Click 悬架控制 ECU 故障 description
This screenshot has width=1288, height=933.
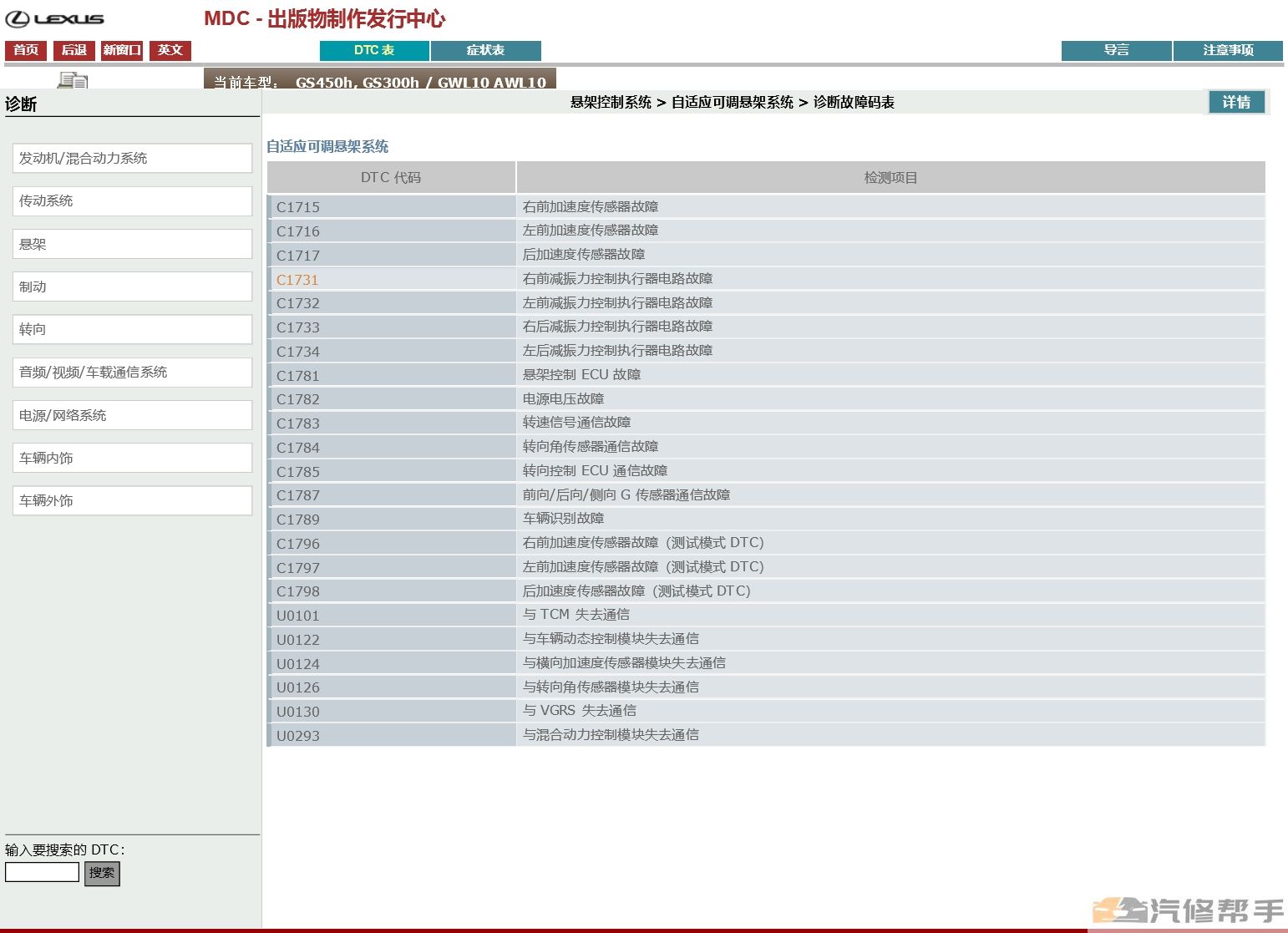point(582,374)
